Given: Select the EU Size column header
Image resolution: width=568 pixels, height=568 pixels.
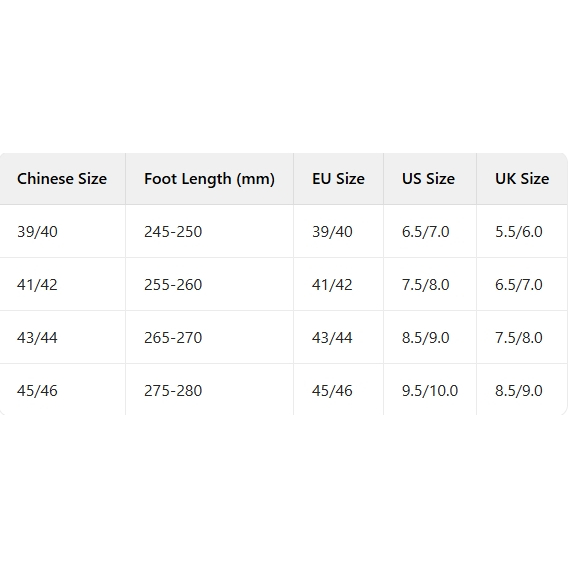Looking at the screenshot, I should (x=338, y=179).
